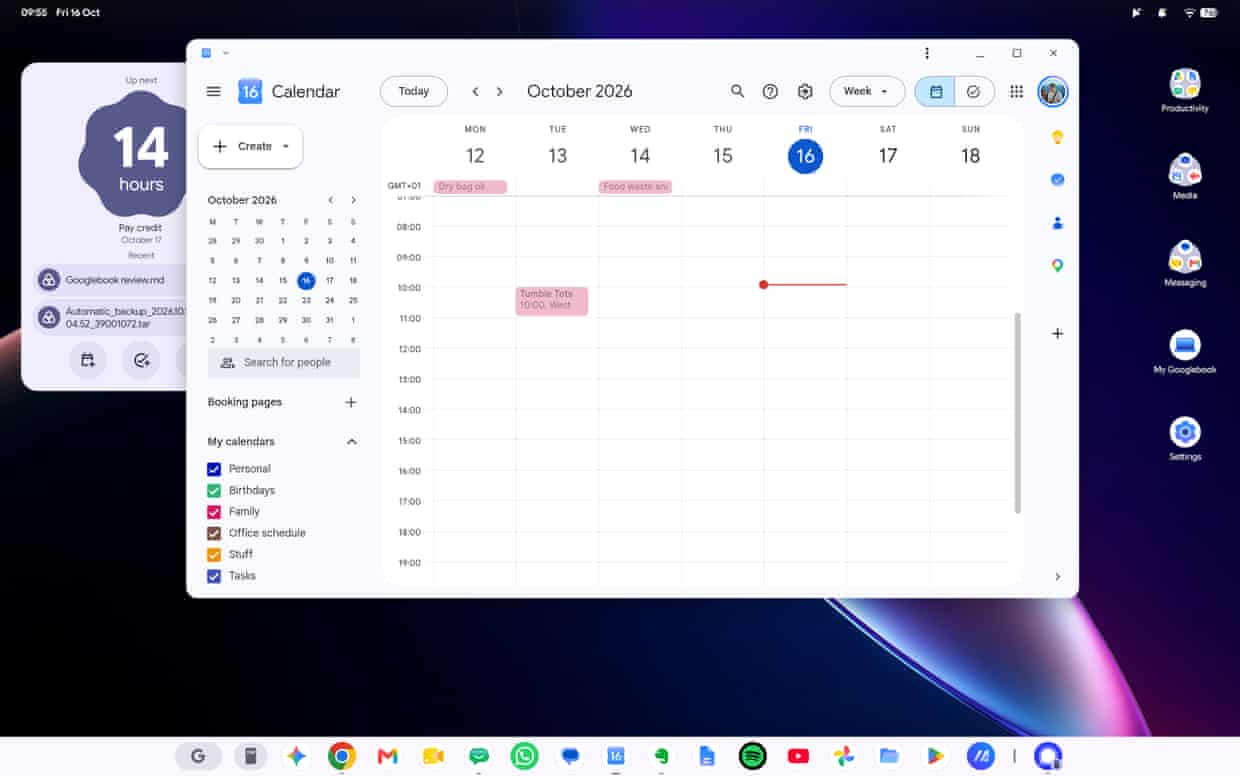Toggle the Stuff calendar checkbox
The width and height of the screenshot is (1240, 776).
tap(213, 554)
